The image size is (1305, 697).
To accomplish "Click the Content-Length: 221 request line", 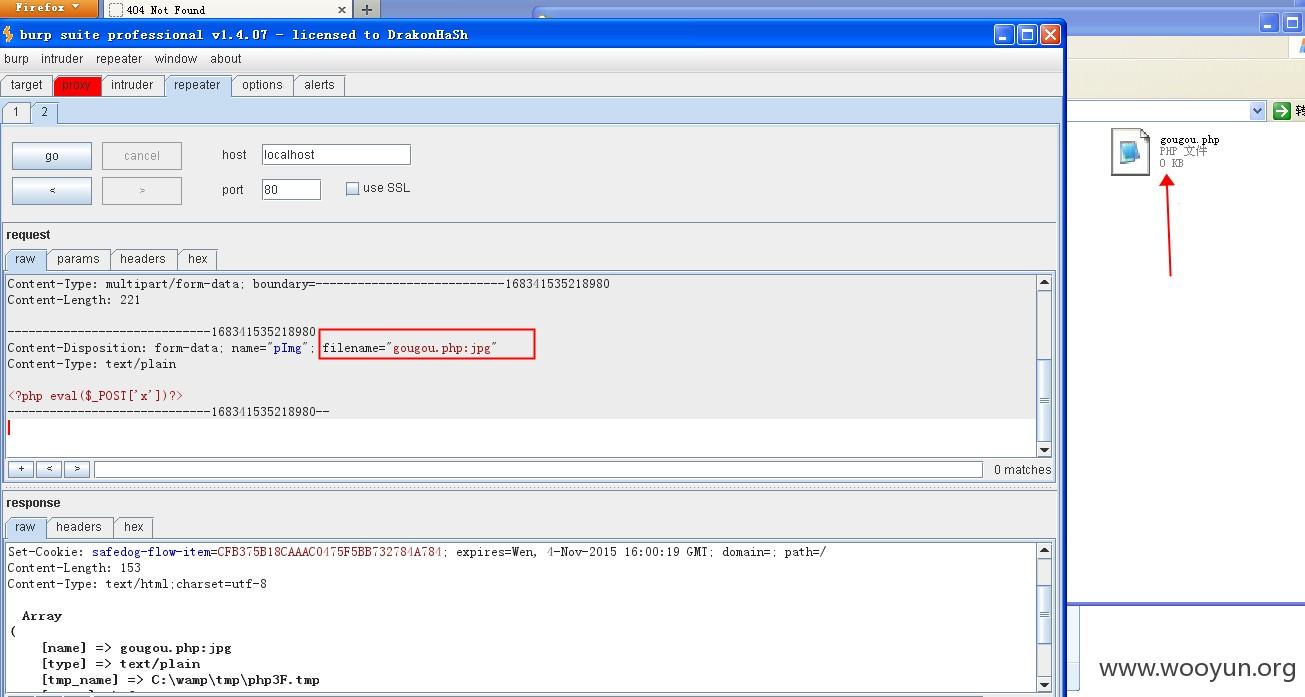I will [x=74, y=300].
